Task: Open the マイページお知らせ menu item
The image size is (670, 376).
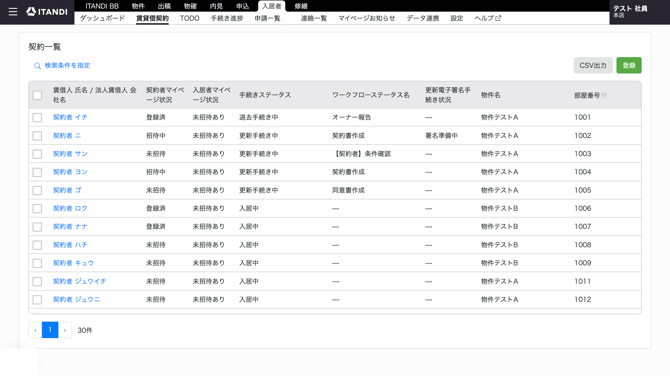Action: tap(367, 18)
